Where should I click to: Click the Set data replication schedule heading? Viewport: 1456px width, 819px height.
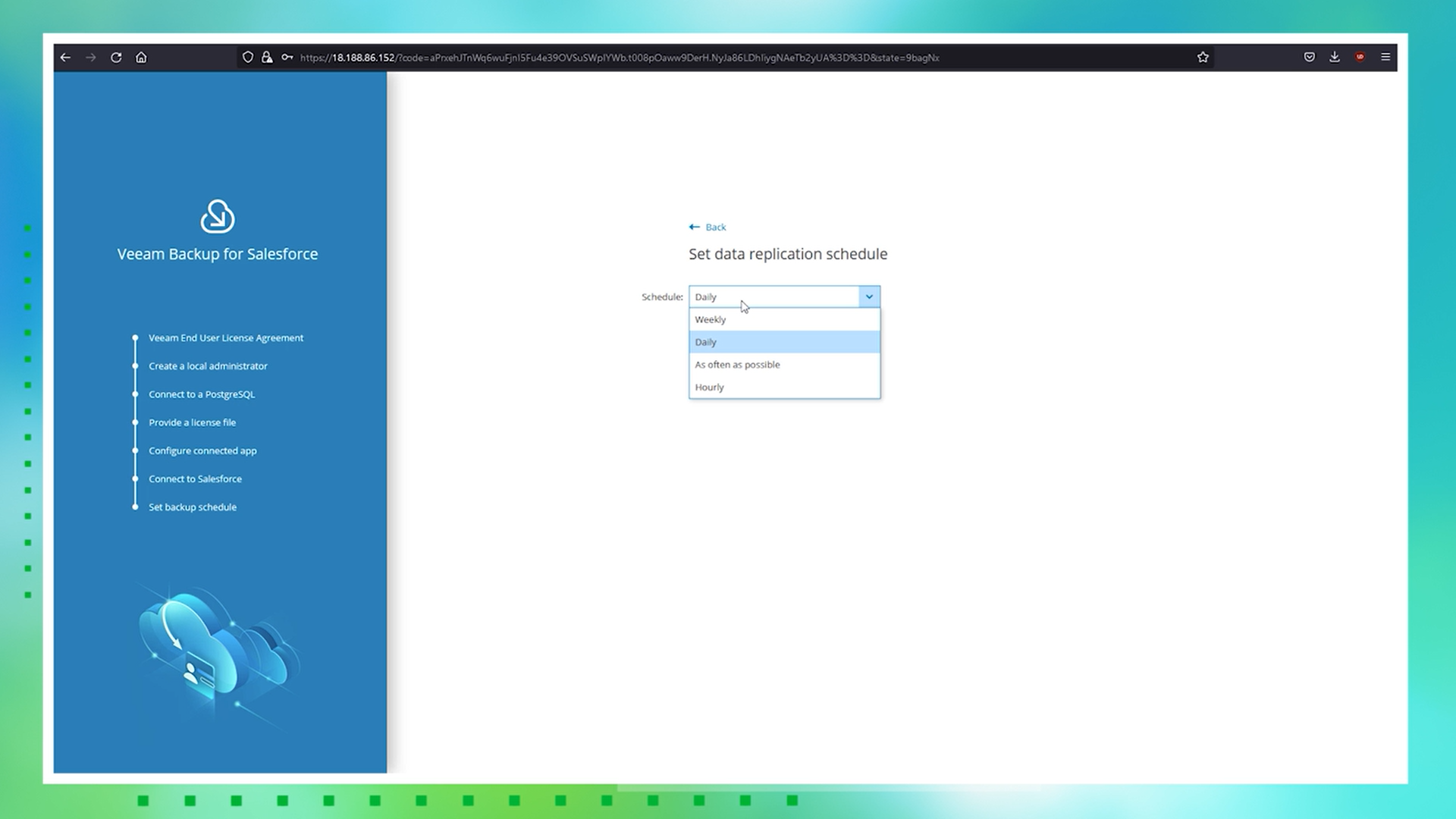click(788, 254)
